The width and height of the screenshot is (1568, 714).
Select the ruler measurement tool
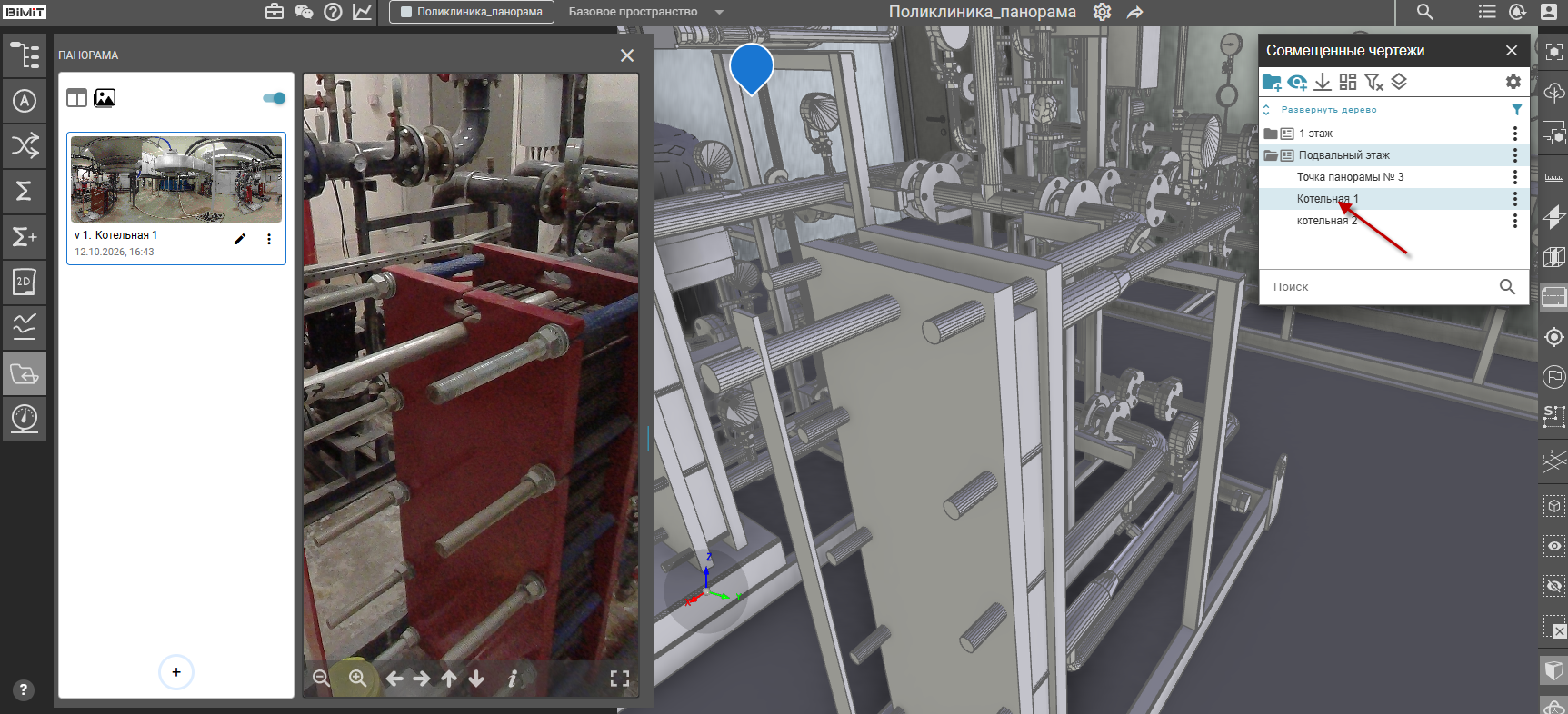tap(1554, 177)
